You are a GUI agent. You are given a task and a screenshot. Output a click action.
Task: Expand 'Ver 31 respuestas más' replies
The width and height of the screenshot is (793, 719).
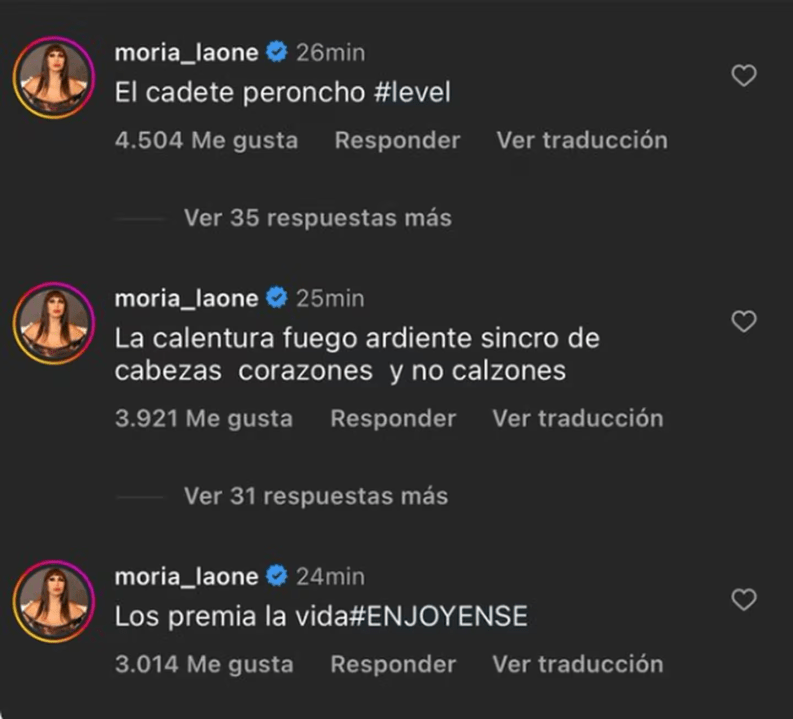[x=315, y=496]
